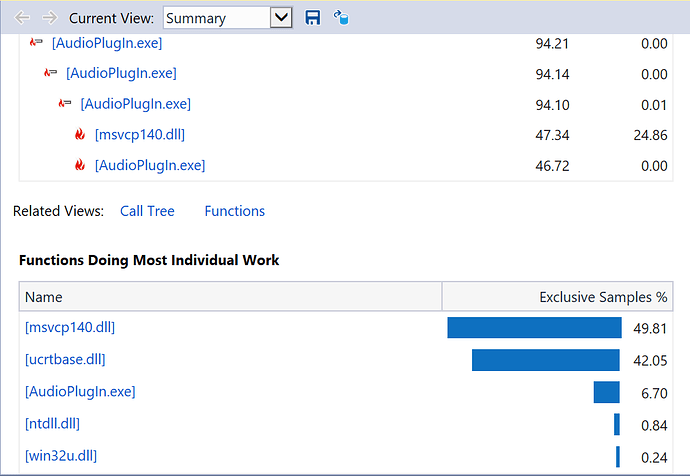Open the AudioPlugIn.exe hot path link at 94.21
This screenshot has height=476, width=690.
(107, 43)
